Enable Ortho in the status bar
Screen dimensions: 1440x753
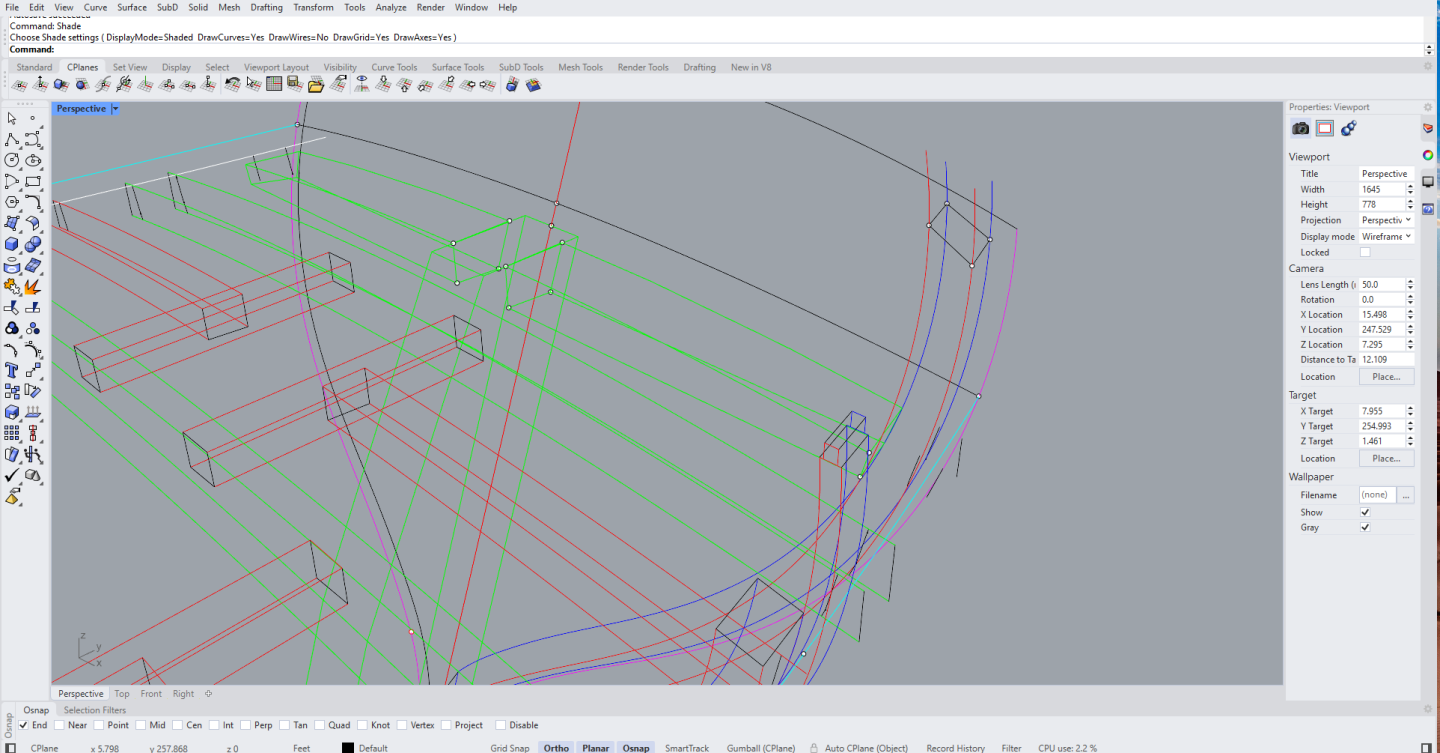tap(556, 747)
